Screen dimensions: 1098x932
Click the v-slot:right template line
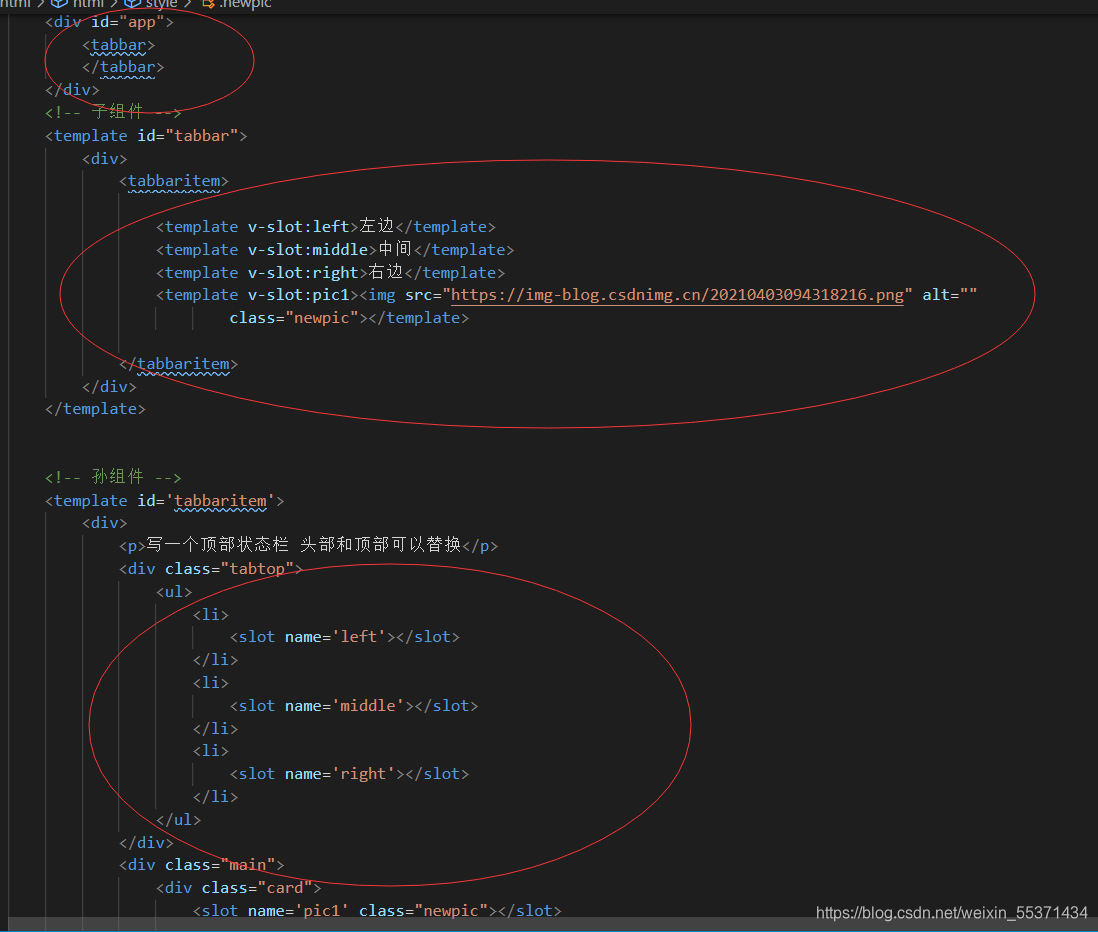tap(330, 272)
